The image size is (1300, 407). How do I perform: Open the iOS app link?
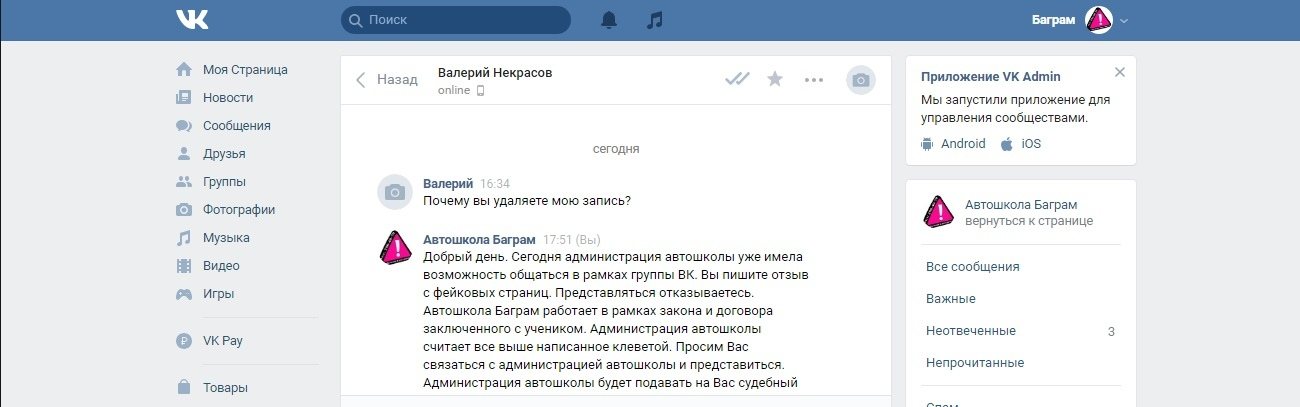click(x=1030, y=144)
